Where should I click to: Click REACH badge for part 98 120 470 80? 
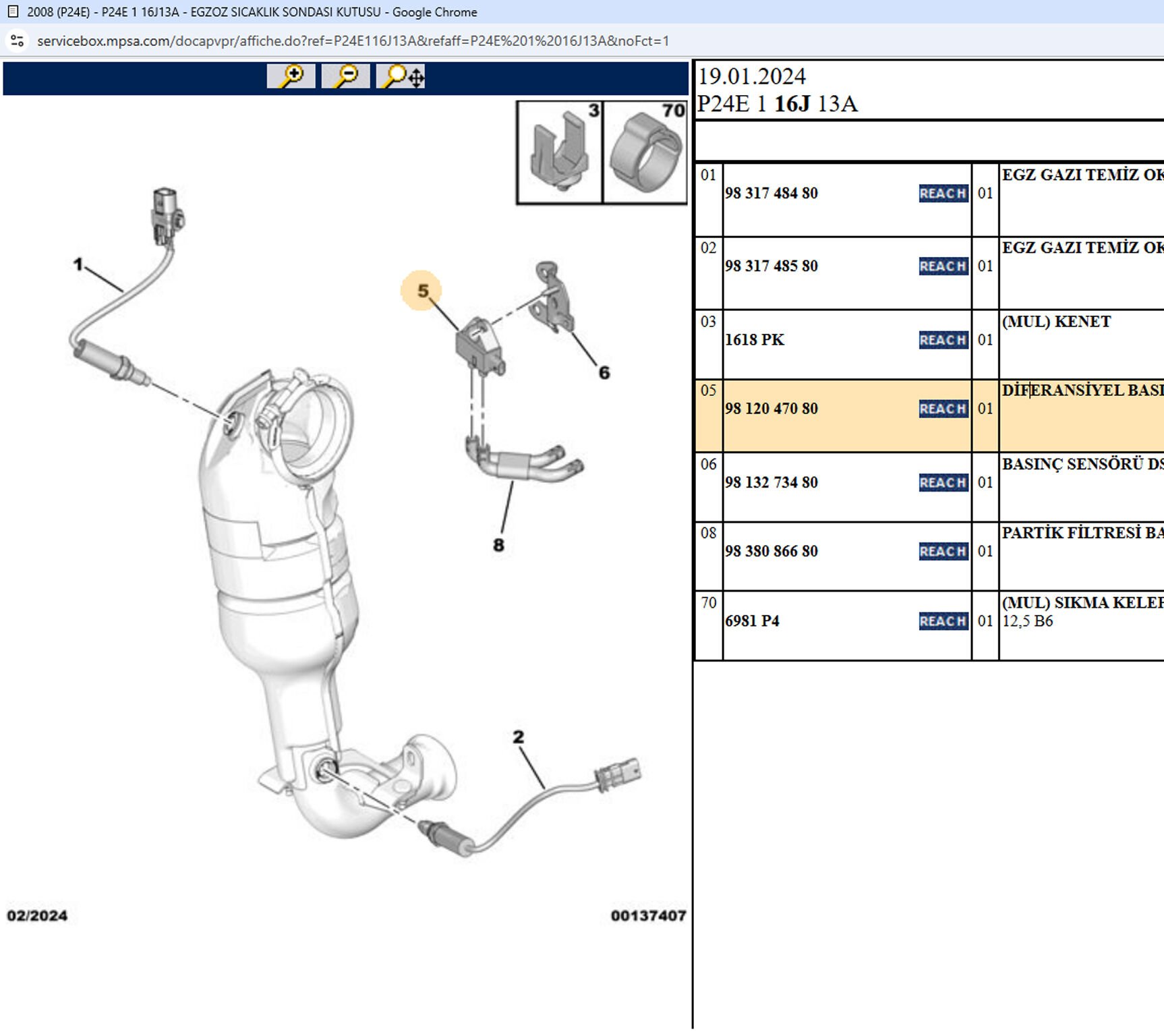[x=943, y=409]
